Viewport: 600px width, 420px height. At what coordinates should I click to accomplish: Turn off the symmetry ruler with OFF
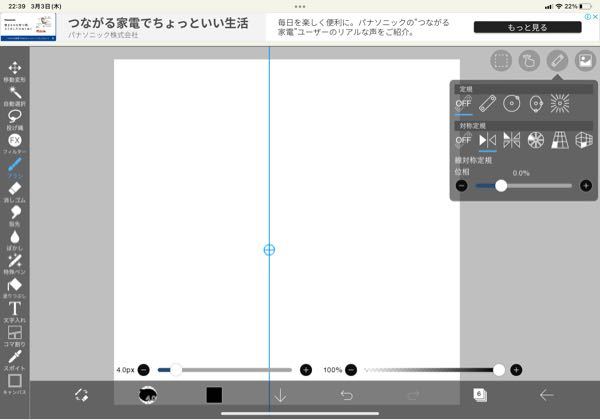coord(463,140)
